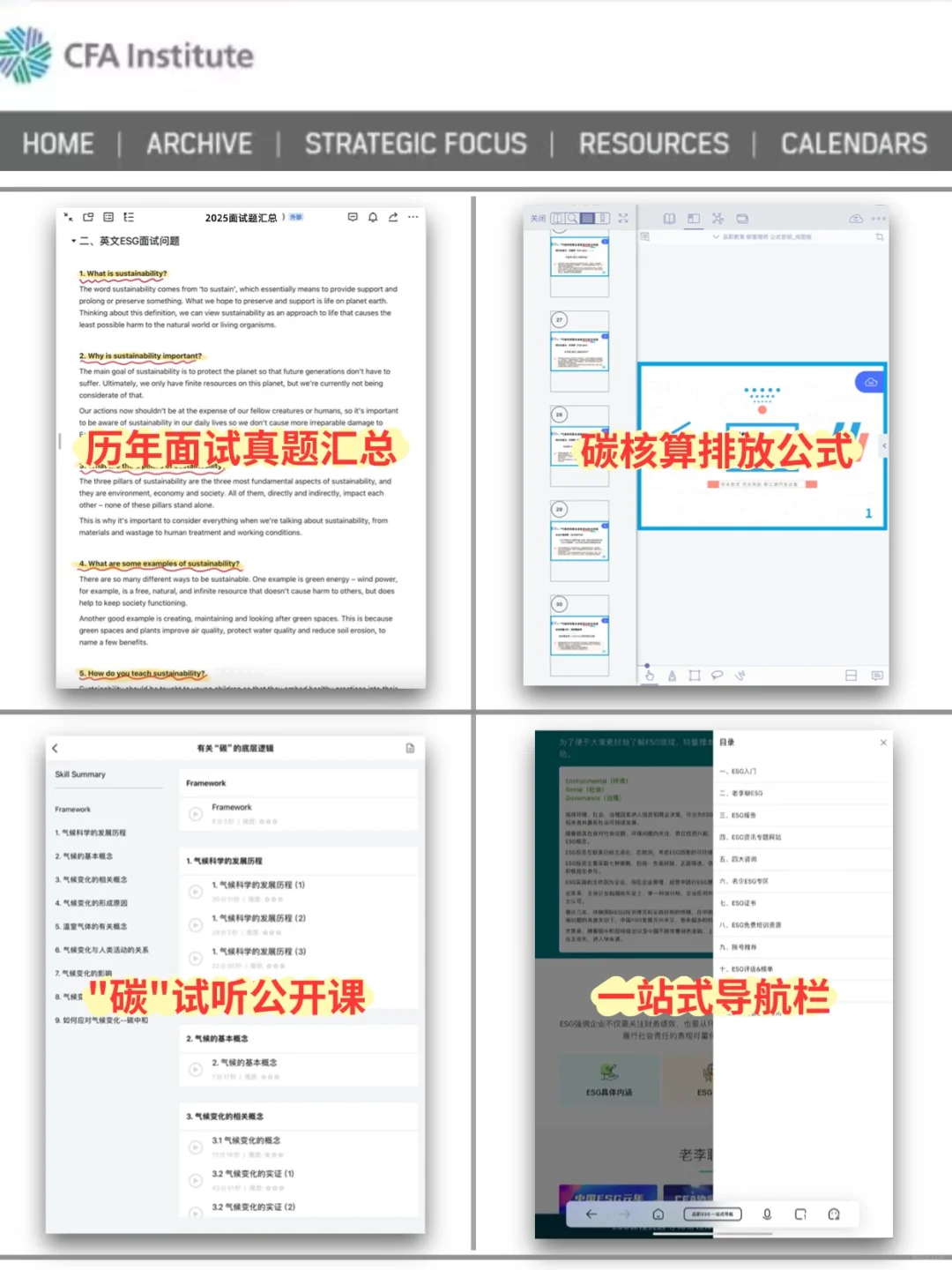Click heading 1. What is sustainability?
Image resolution: width=952 pixels, height=1270 pixels.
(123, 274)
